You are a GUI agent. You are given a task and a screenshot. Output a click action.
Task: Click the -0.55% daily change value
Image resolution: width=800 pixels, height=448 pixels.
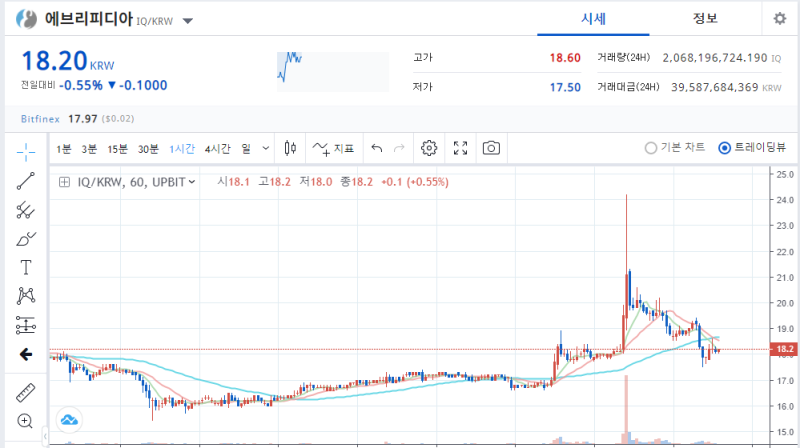81,85
